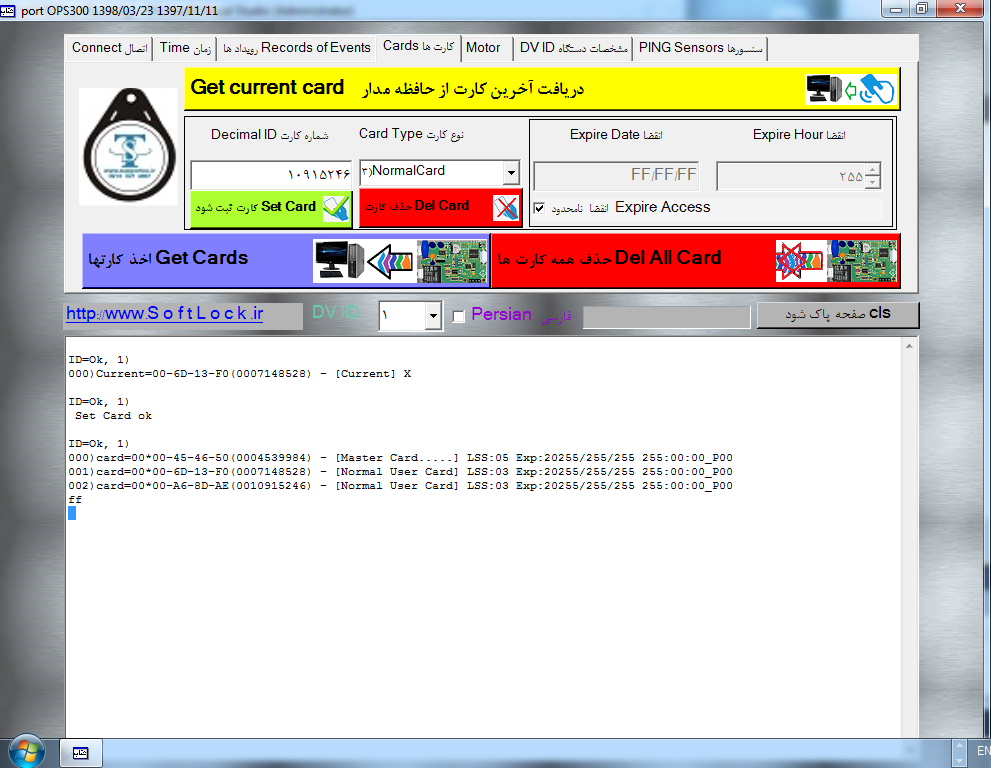Click the Decimal ID input field

pyautogui.click(x=270, y=175)
